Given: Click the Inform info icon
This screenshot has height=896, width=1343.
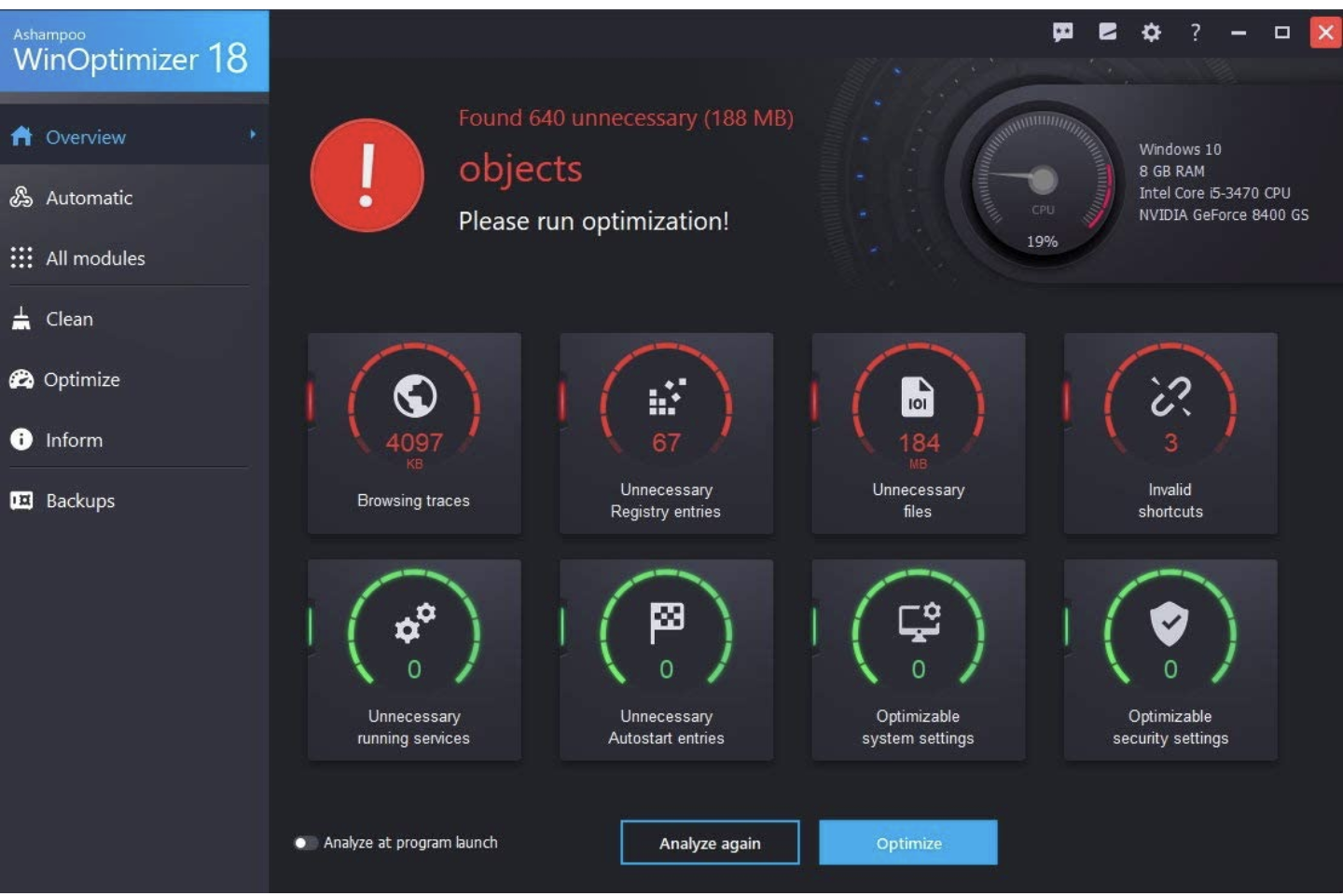Looking at the screenshot, I should point(21,440).
